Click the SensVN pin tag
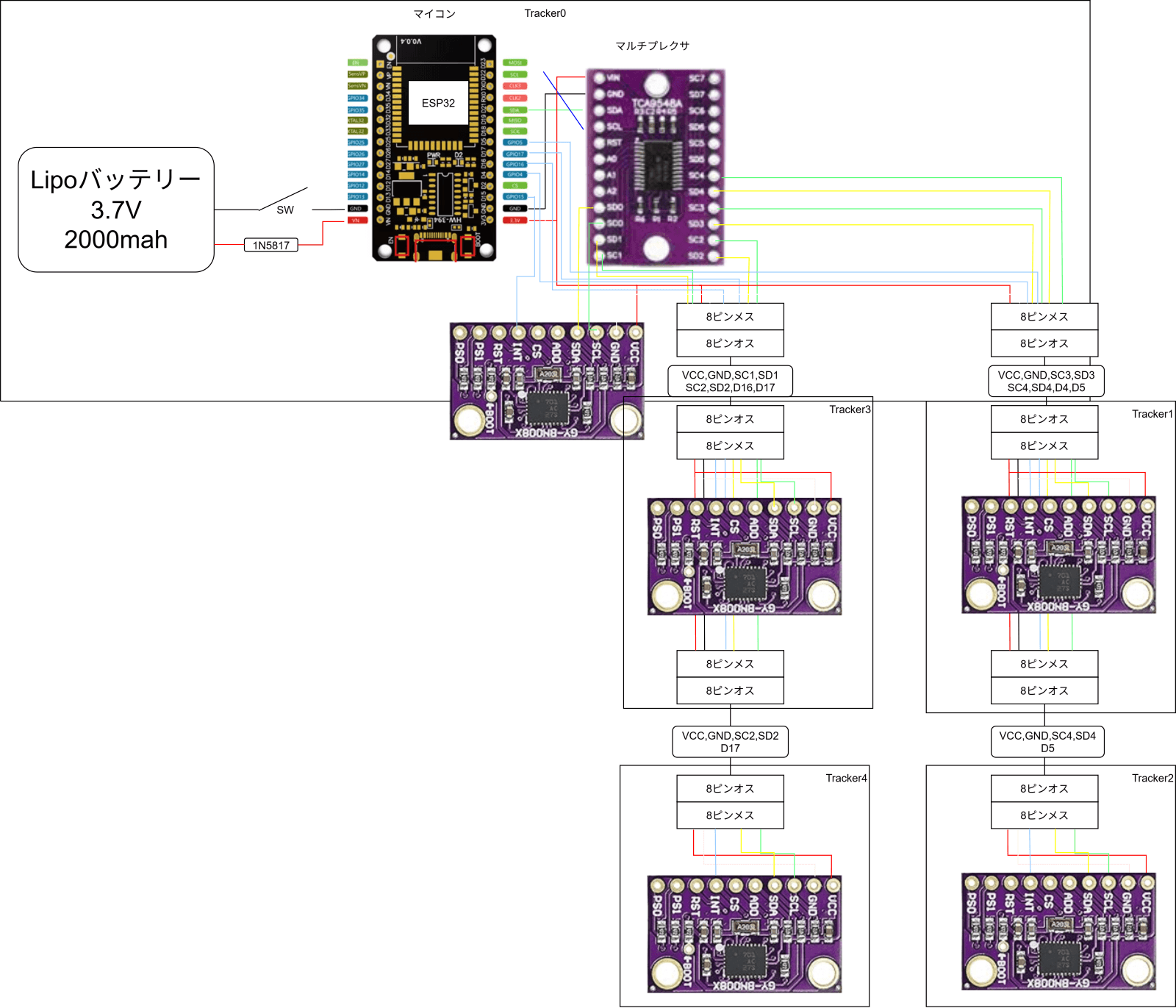1176x1008 pixels. click(356, 86)
